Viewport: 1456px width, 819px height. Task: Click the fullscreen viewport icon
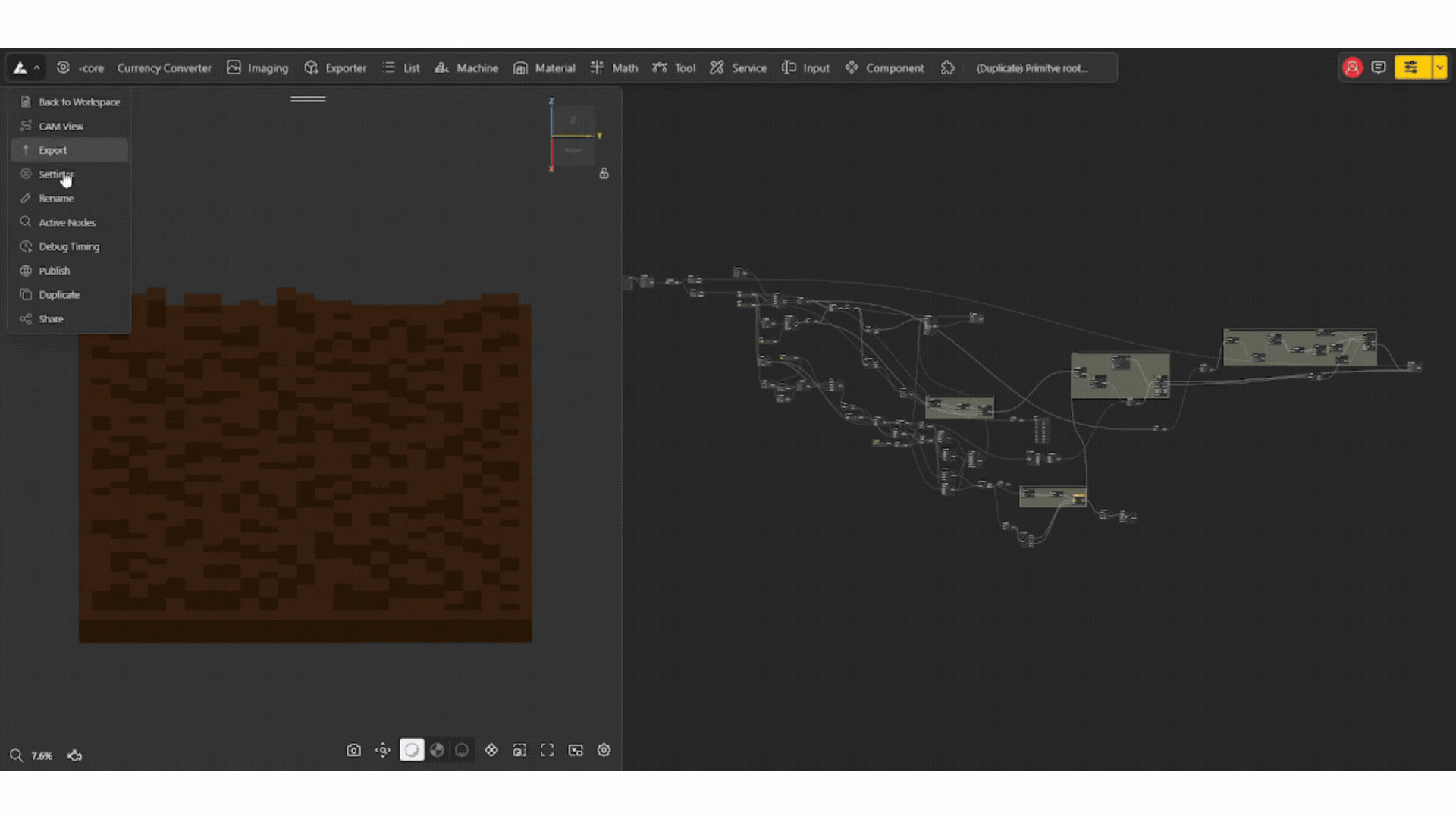pos(547,750)
